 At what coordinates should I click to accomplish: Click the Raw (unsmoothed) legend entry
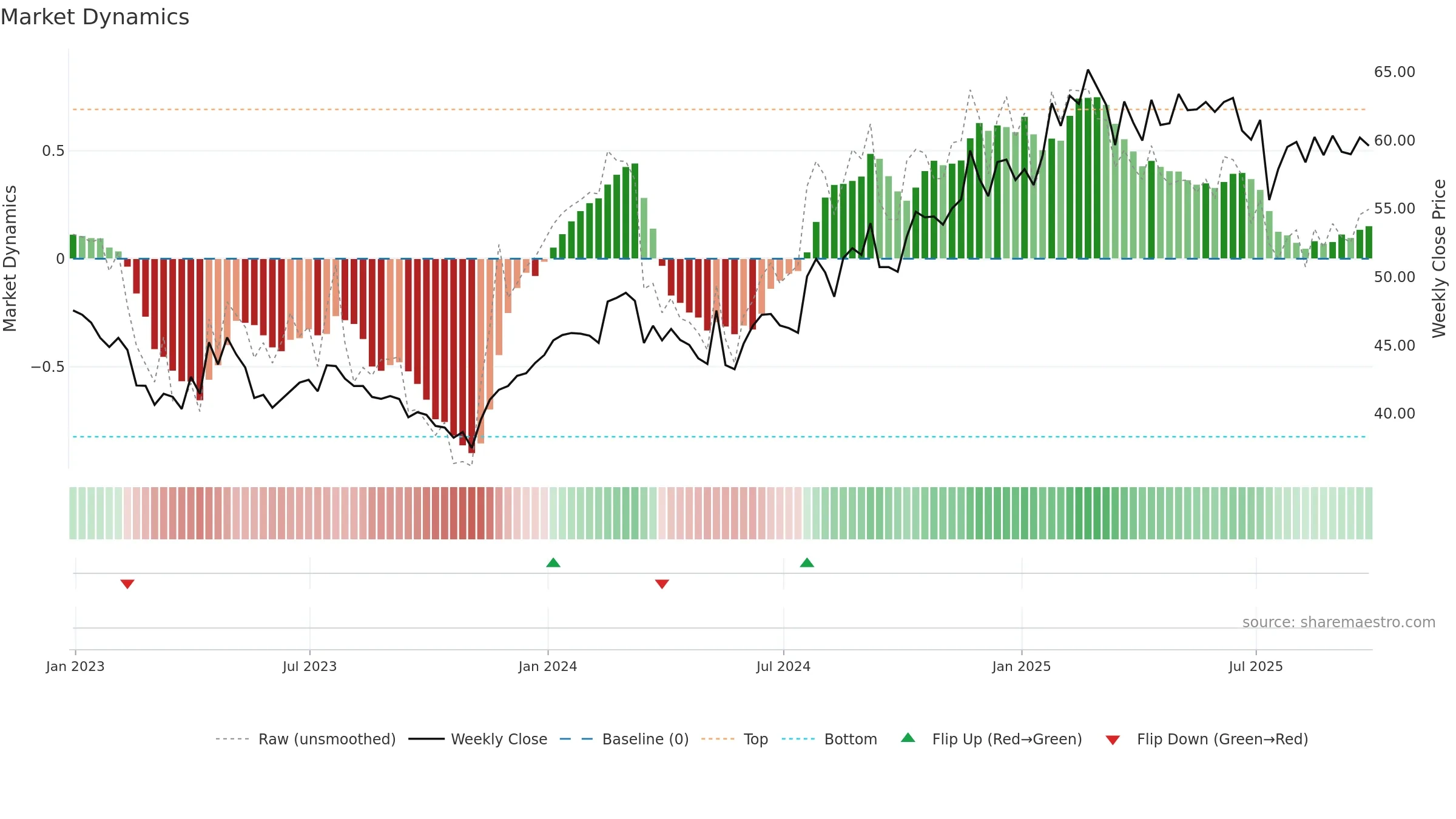(x=305, y=739)
